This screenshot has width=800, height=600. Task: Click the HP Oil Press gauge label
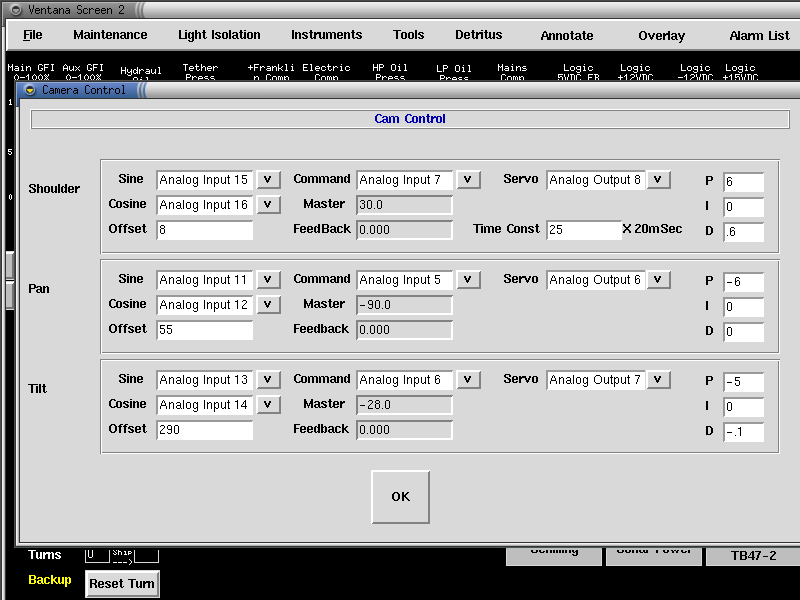390,71
